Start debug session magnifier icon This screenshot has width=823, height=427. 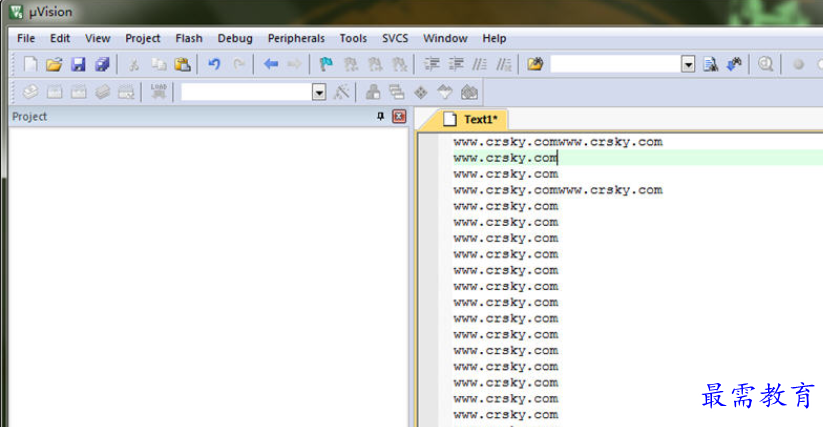(x=765, y=65)
